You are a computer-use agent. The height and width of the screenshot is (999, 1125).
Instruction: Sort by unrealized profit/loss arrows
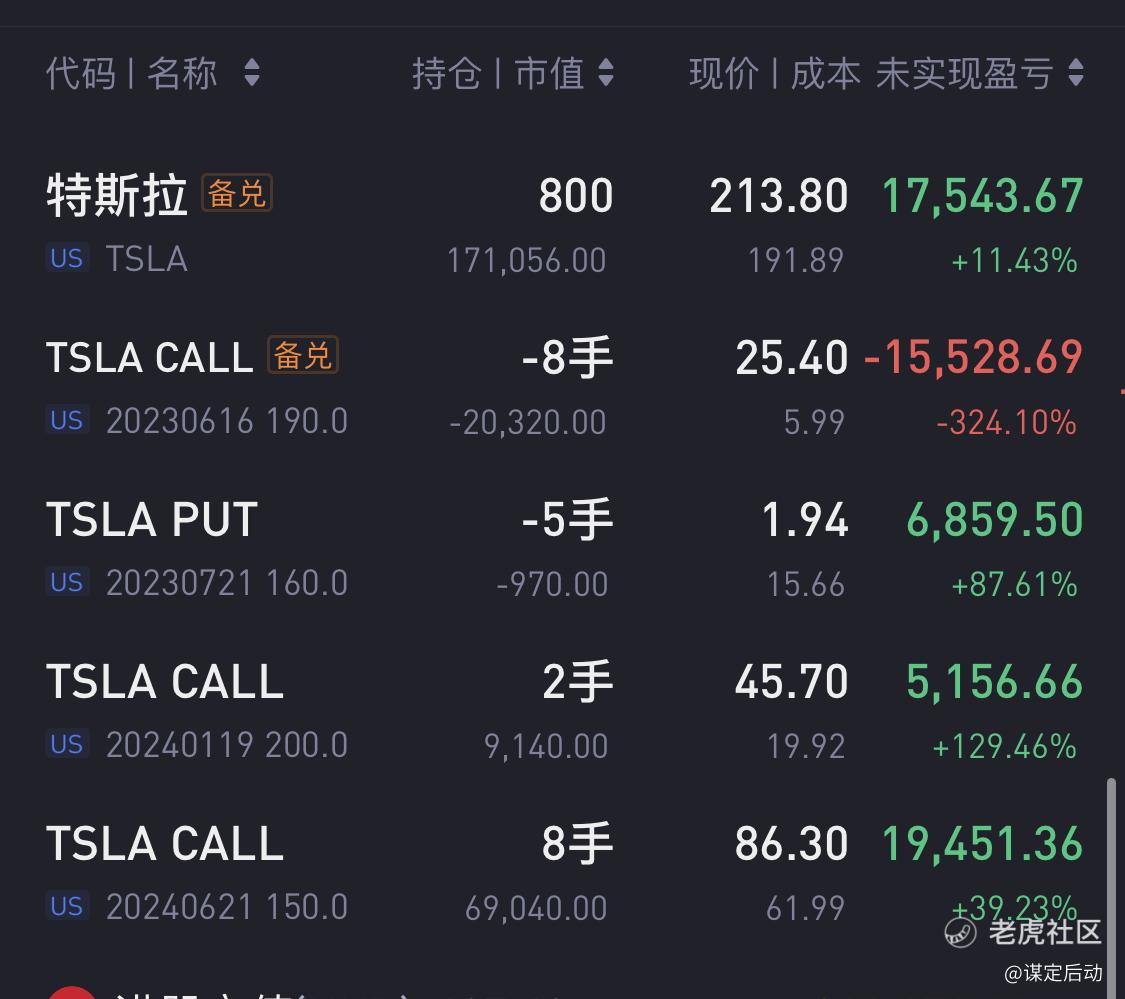(1076, 73)
